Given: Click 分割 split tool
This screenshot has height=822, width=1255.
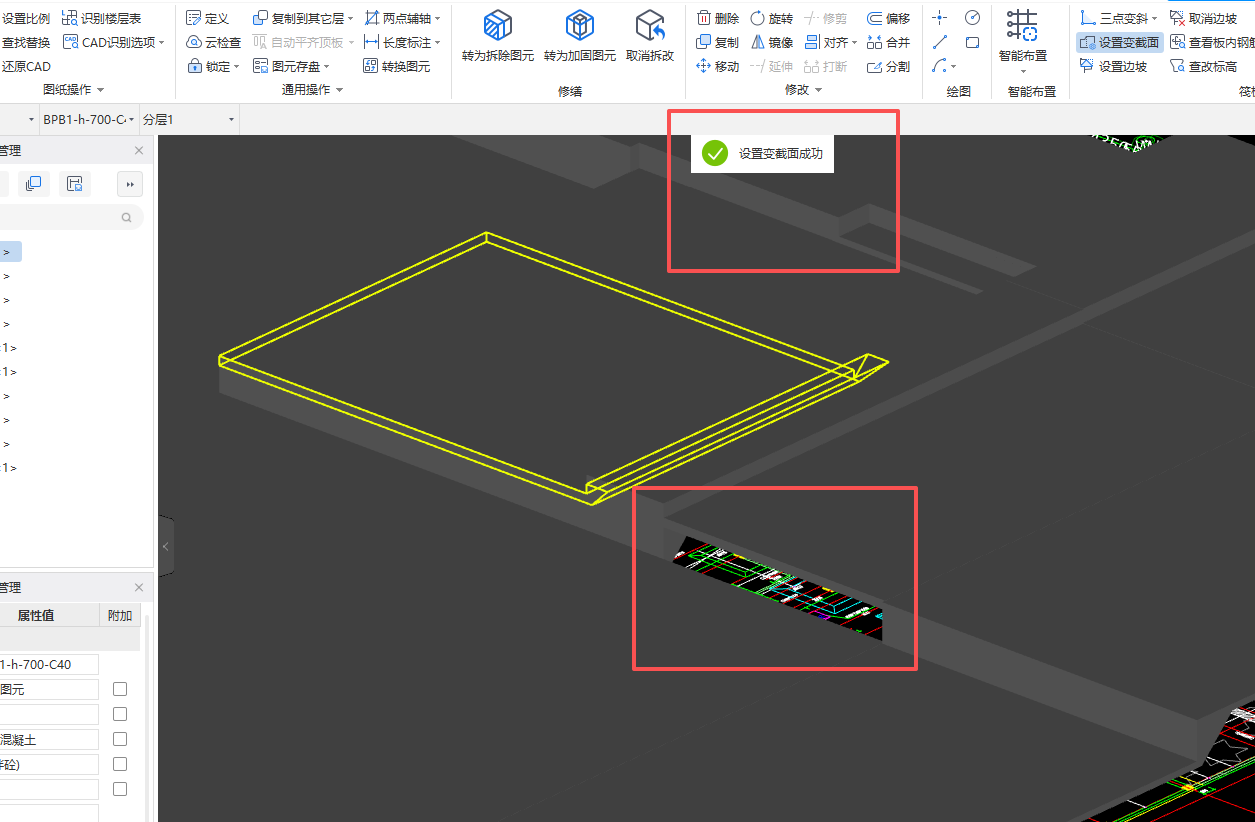Looking at the screenshot, I should pyautogui.click(x=889, y=66).
